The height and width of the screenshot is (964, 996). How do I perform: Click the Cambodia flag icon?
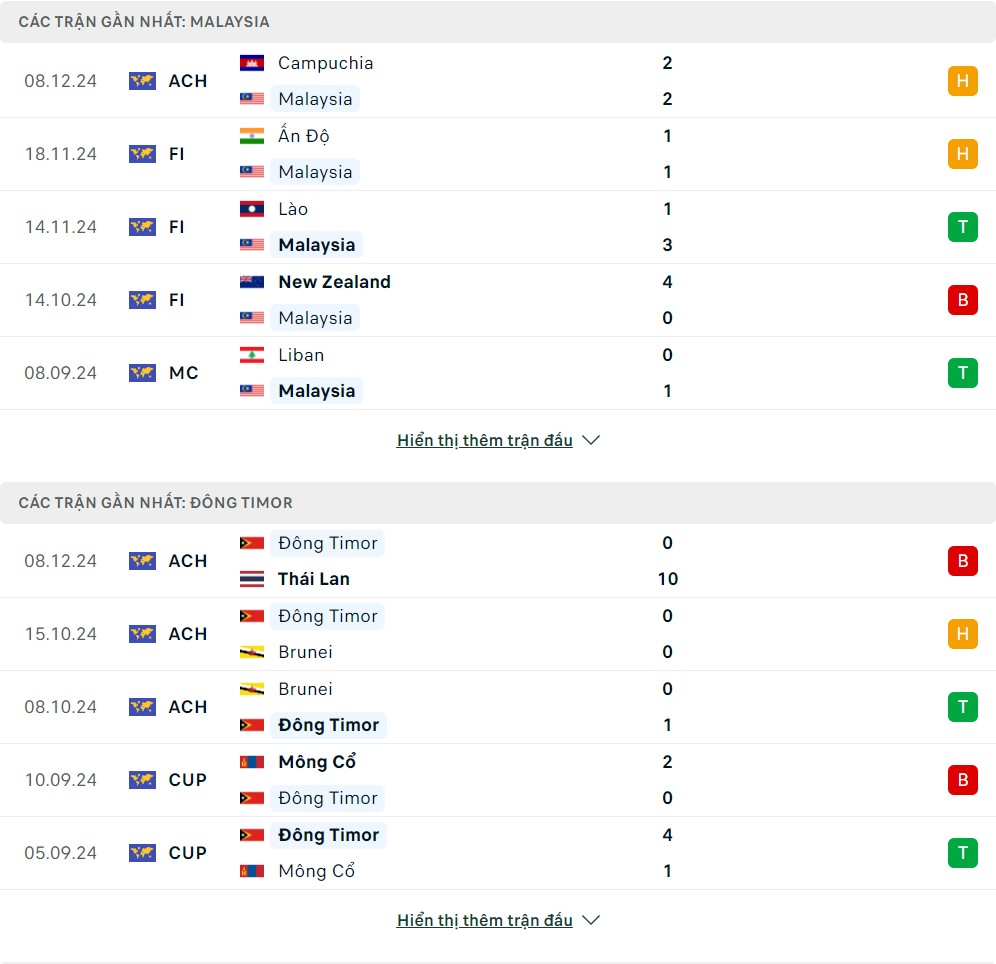pos(251,63)
